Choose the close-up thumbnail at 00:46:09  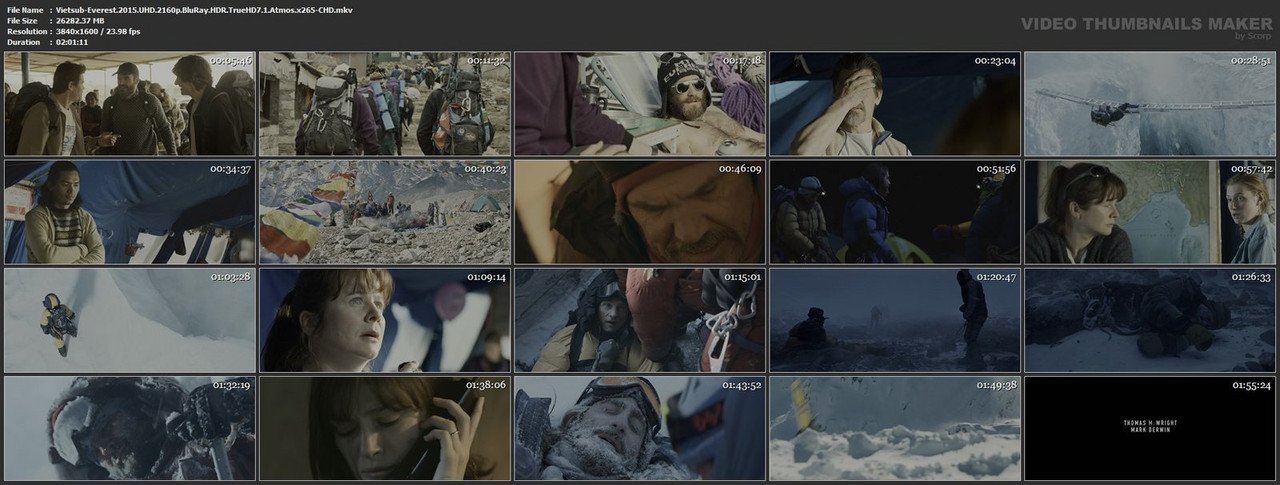click(x=640, y=212)
